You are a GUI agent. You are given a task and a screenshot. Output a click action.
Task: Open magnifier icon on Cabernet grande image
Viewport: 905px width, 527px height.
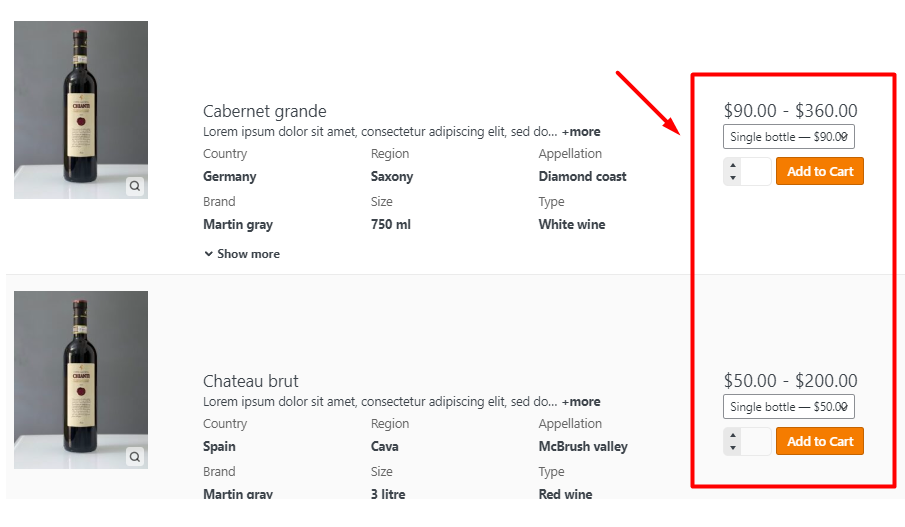tap(134, 186)
